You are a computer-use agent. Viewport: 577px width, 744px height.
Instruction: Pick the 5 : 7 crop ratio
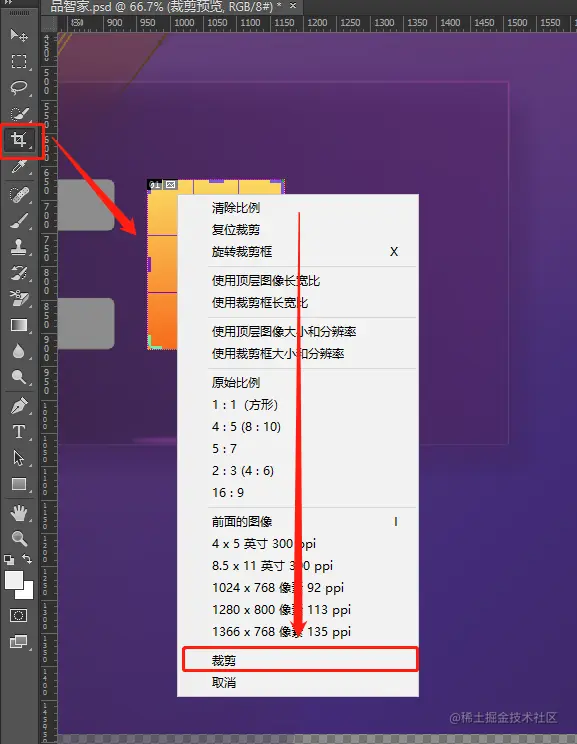click(x=298, y=448)
